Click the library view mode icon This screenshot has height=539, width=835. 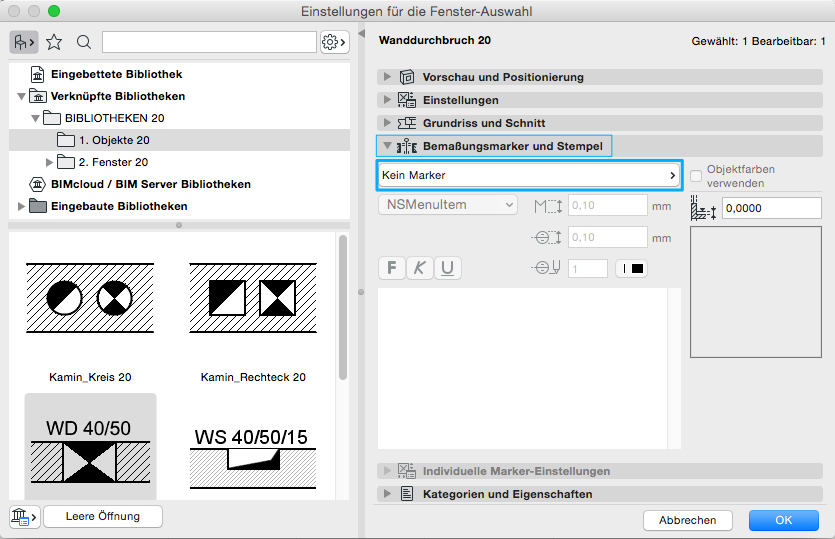click(x=24, y=42)
